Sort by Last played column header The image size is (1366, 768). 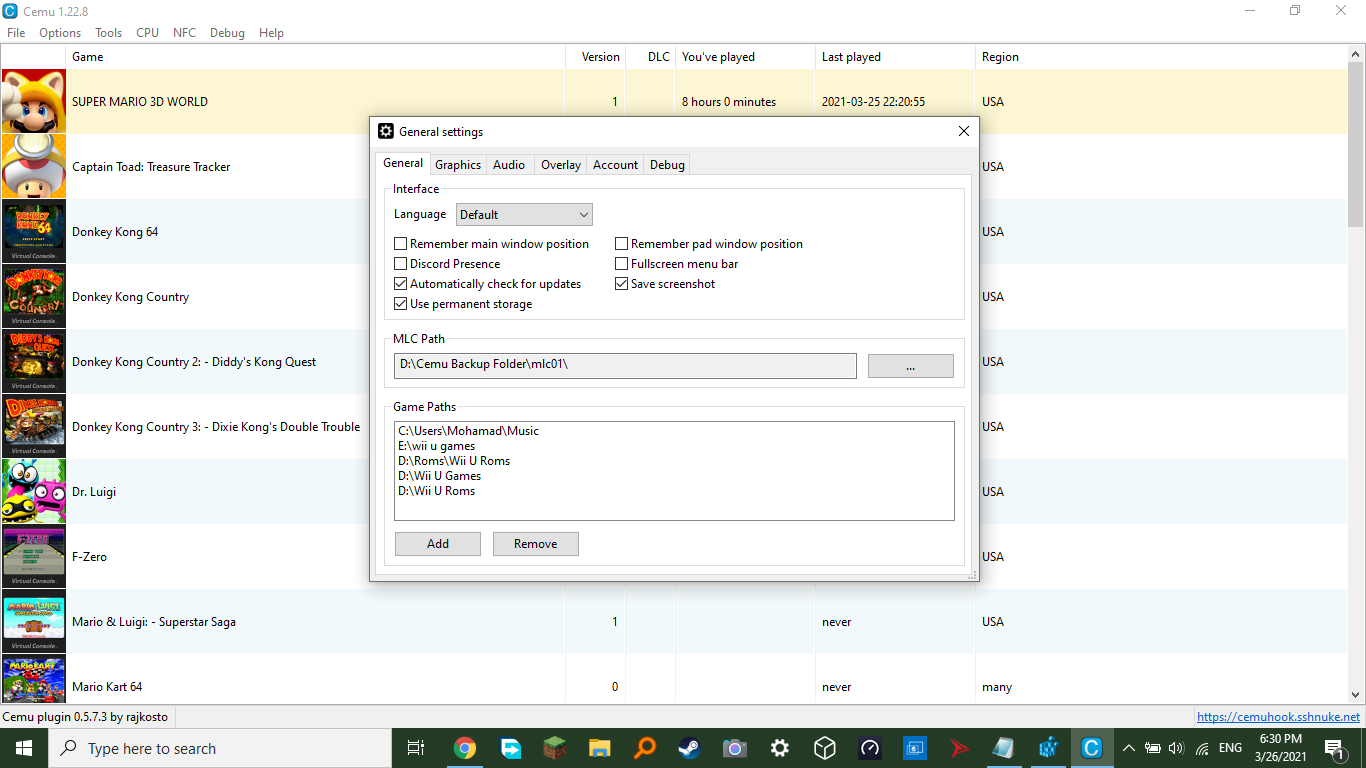[x=895, y=57]
